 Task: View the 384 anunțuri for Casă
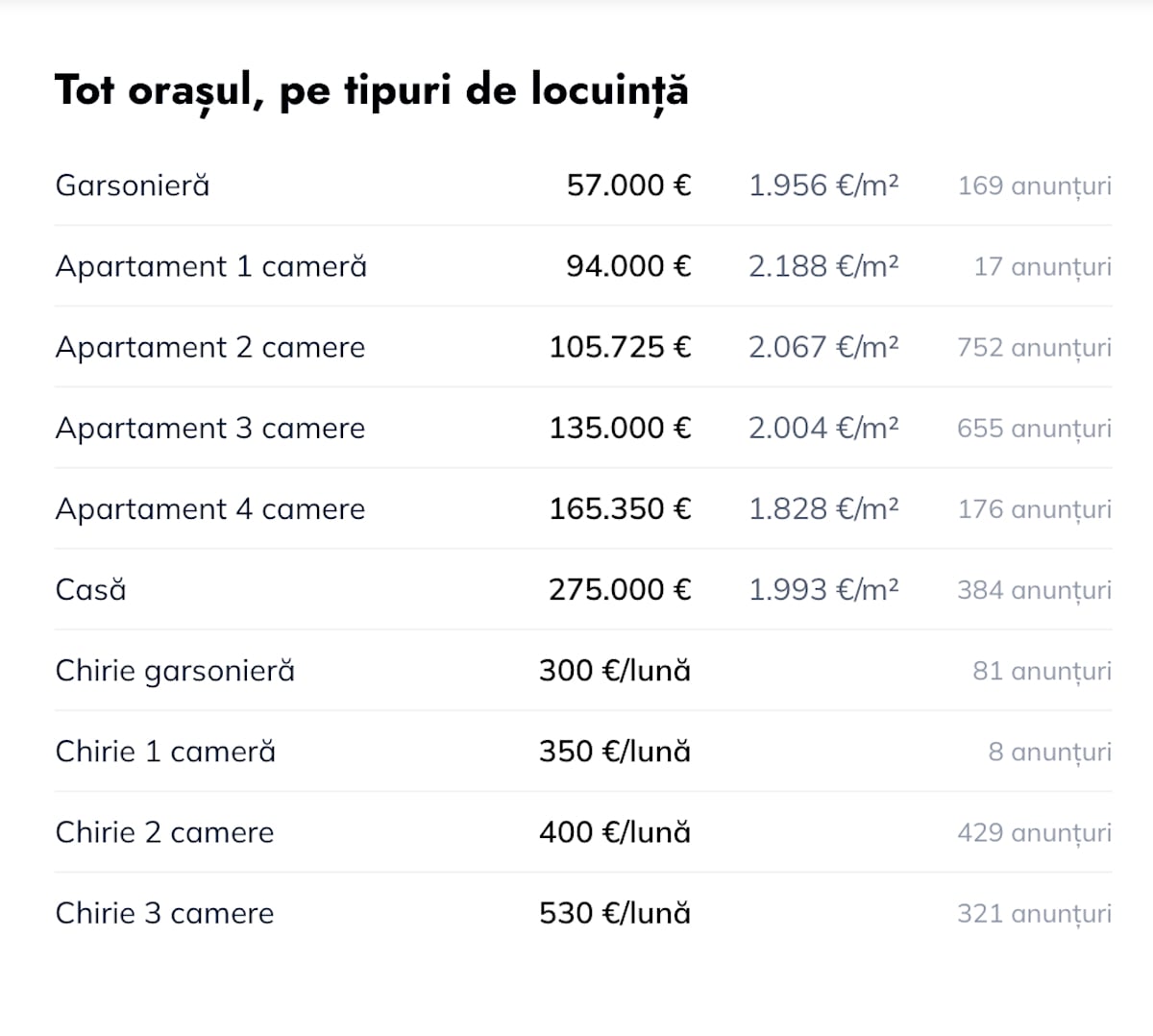(1035, 590)
